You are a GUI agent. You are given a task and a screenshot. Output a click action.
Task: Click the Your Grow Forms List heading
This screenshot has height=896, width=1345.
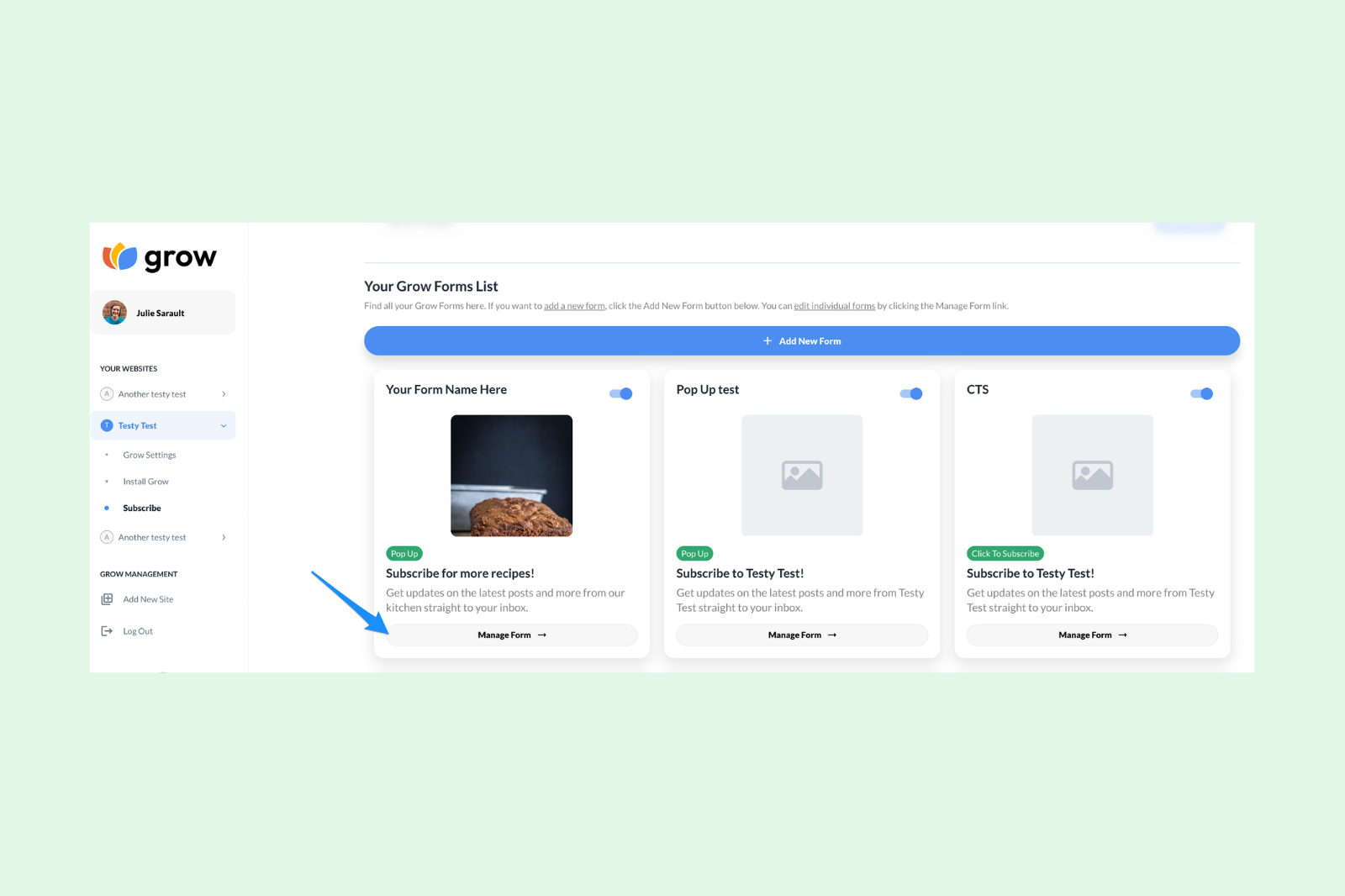click(x=431, y=287)
